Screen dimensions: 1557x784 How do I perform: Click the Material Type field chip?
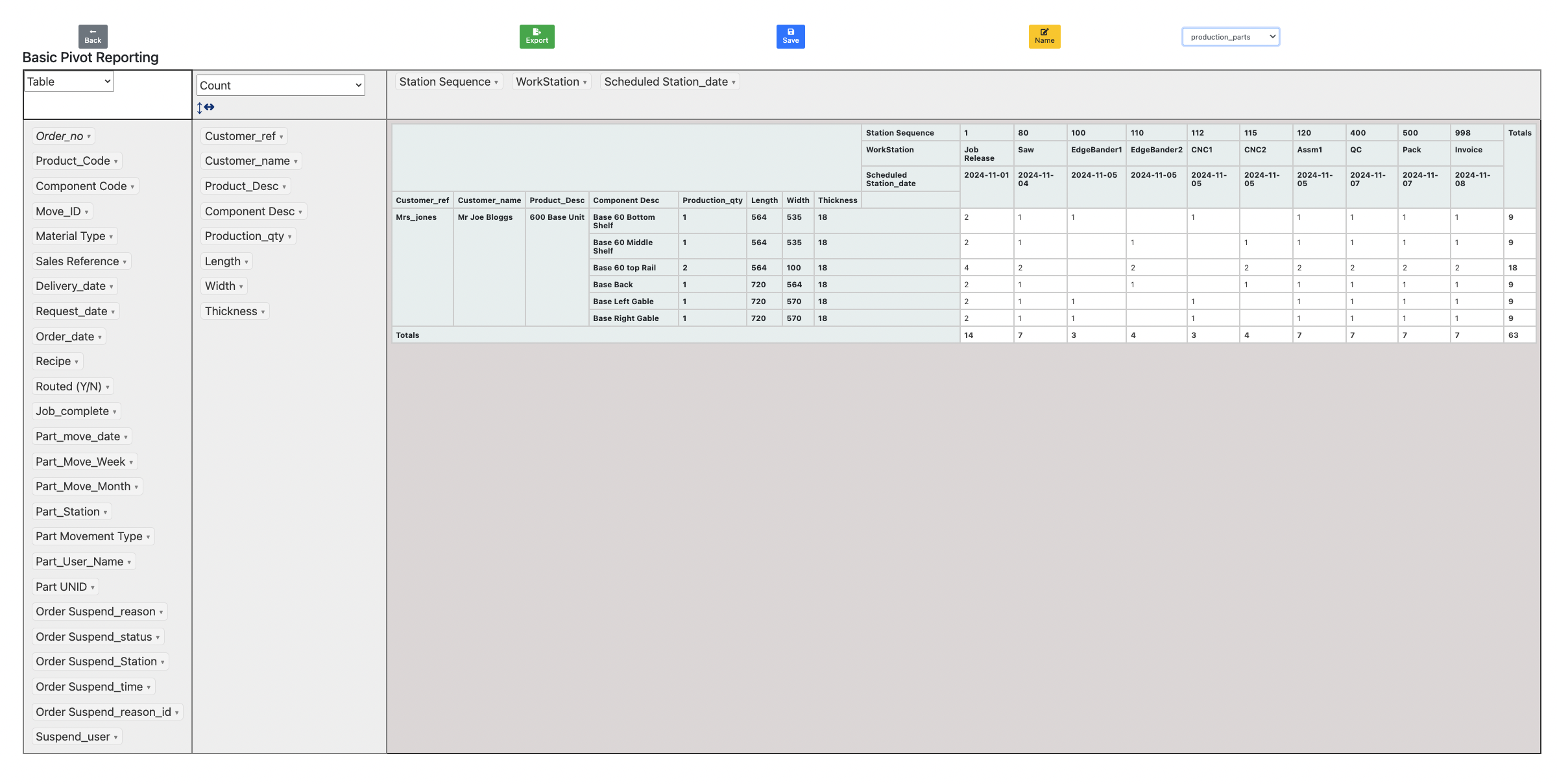point(70,236)
